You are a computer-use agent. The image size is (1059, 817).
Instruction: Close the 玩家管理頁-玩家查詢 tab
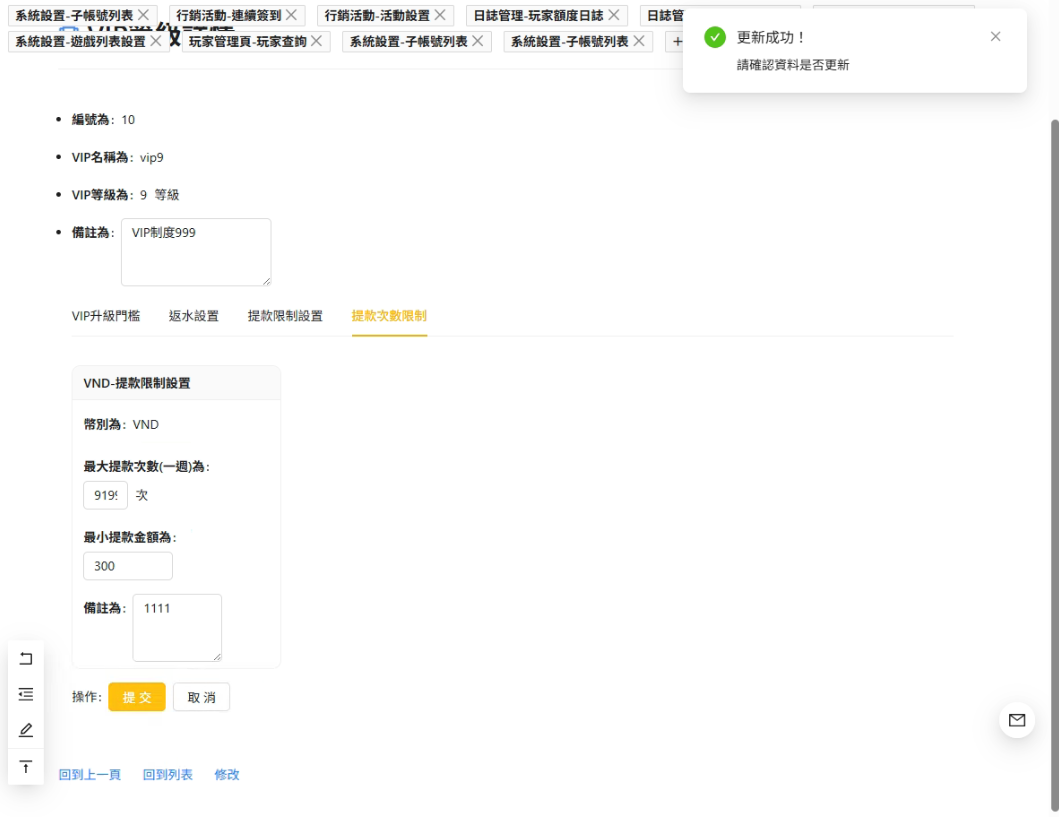(317, 41)
